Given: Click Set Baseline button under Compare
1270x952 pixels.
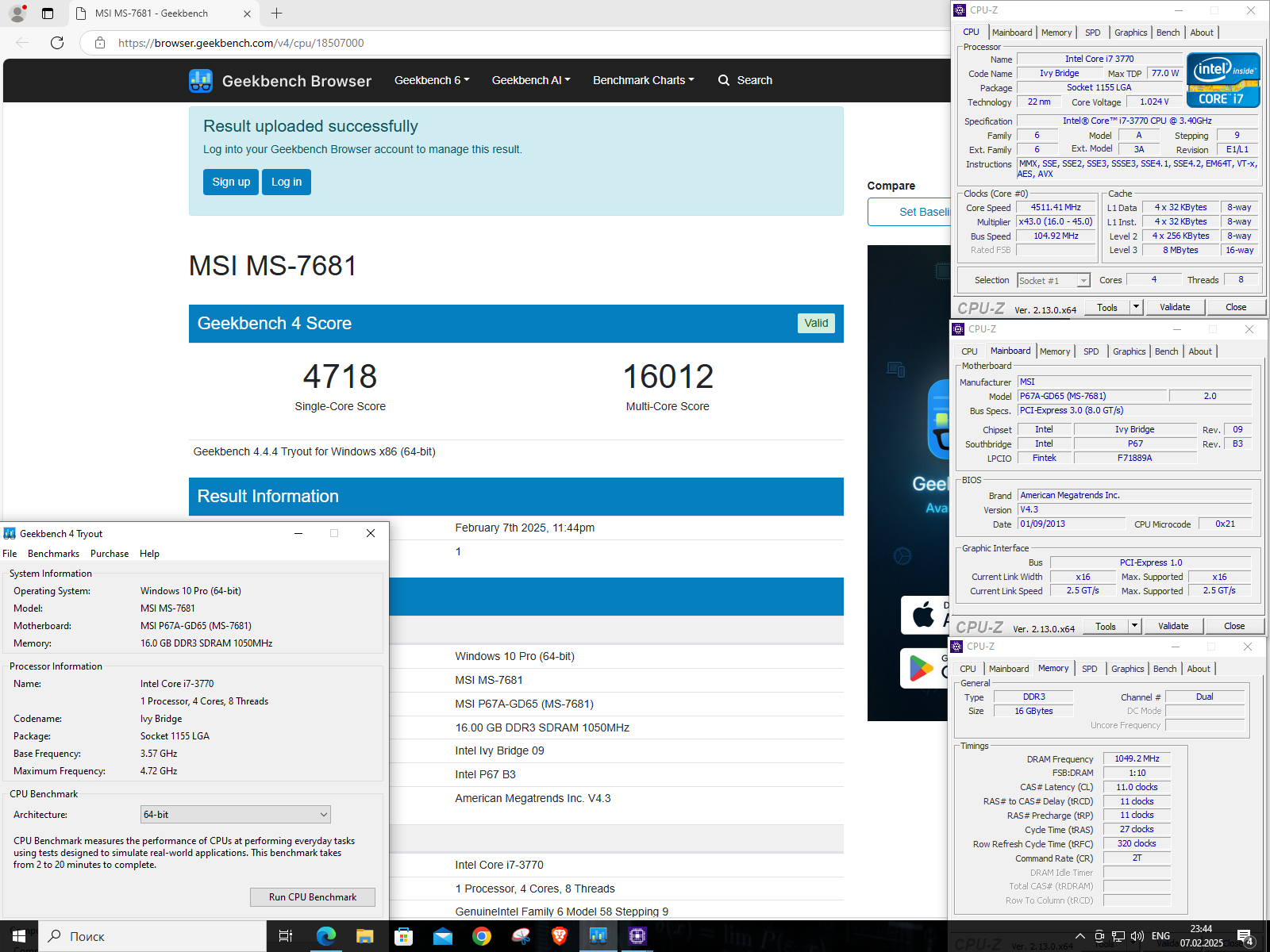Looking at the screenshot, I should (910, 212).
